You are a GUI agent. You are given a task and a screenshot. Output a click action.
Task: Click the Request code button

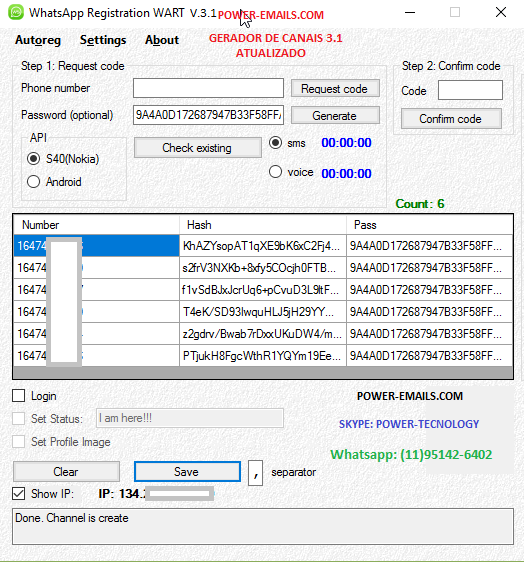tap(335, 89)
